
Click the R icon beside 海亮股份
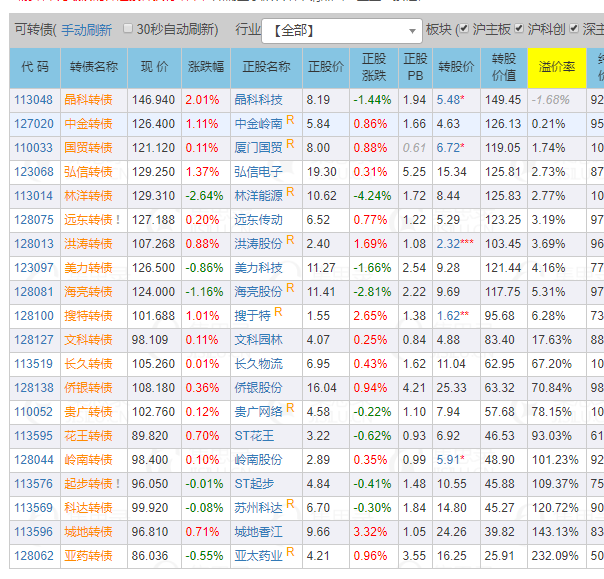tap(290, 288)
